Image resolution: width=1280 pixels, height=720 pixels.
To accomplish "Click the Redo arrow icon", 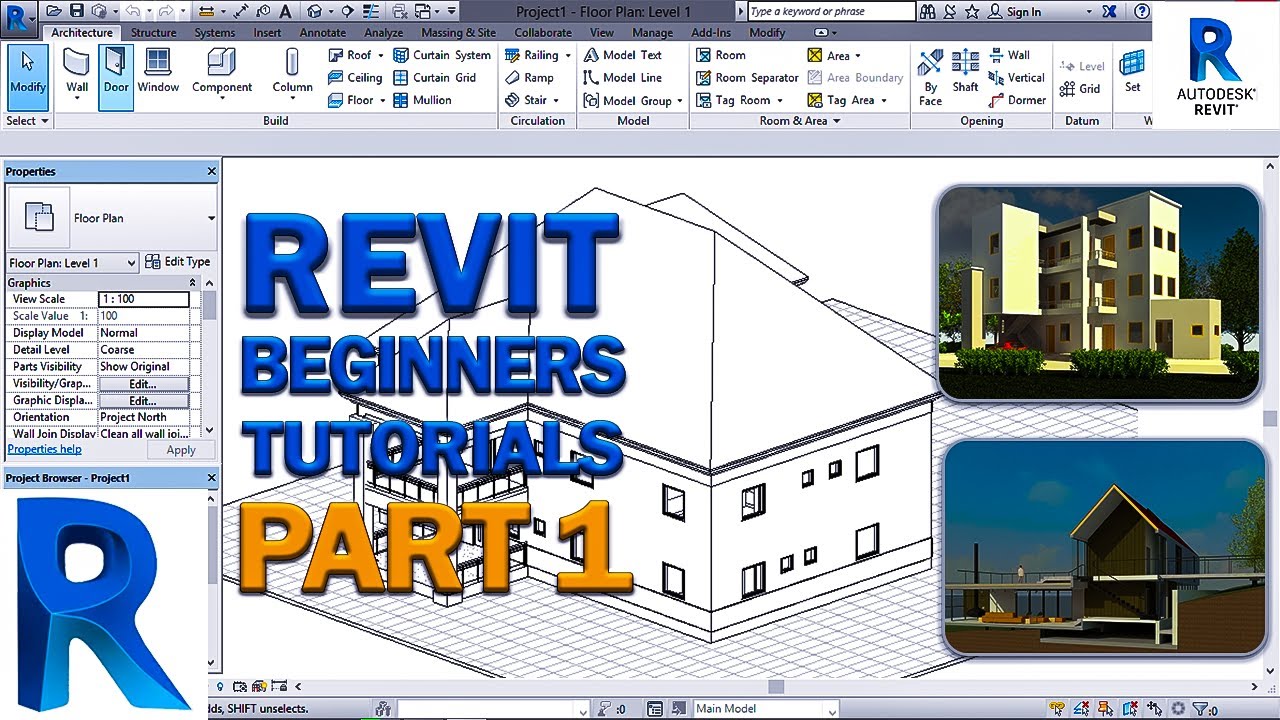I will pyautogui.click(x=166, y=12).
